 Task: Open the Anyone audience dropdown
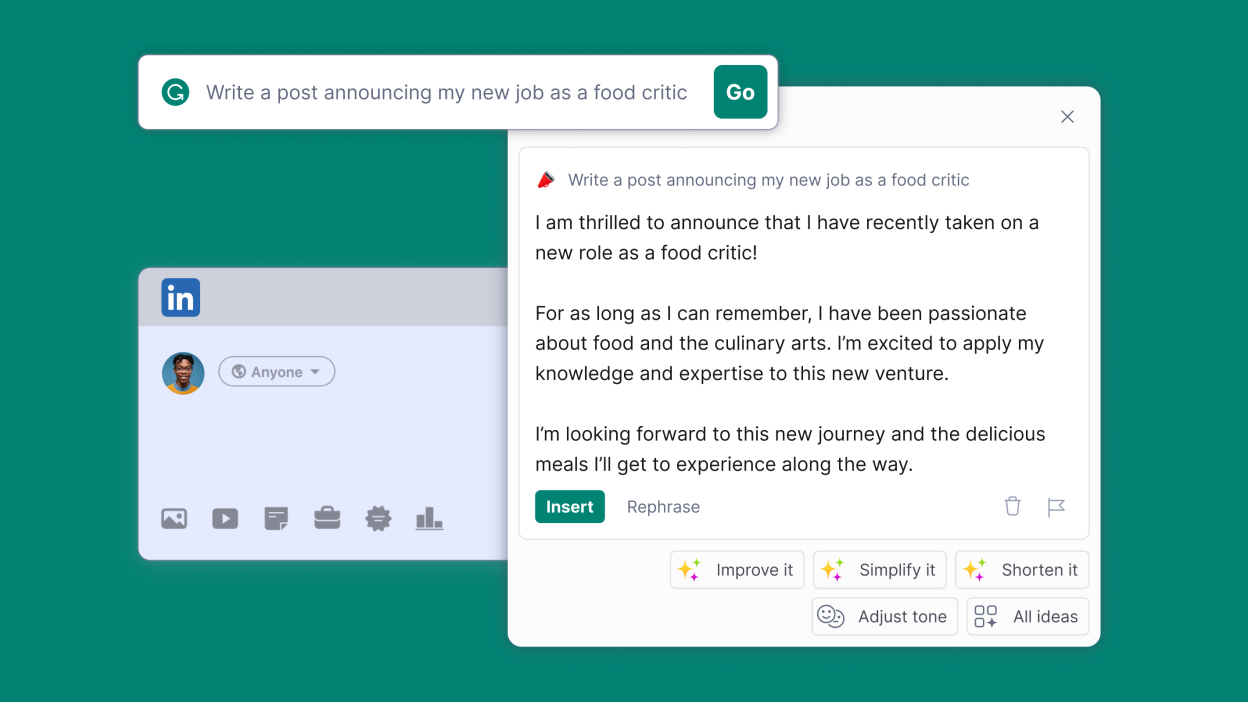276,371
